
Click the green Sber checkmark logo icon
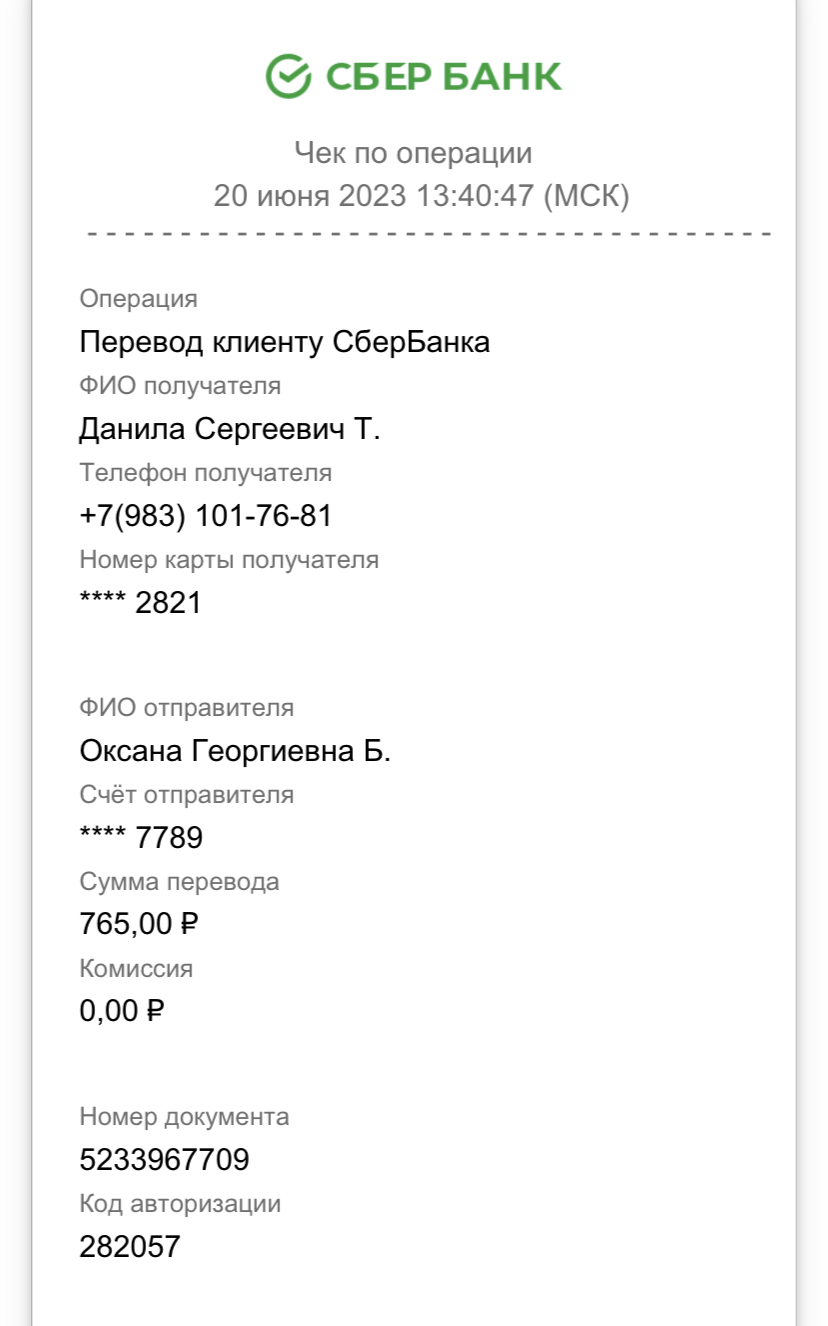288,76
